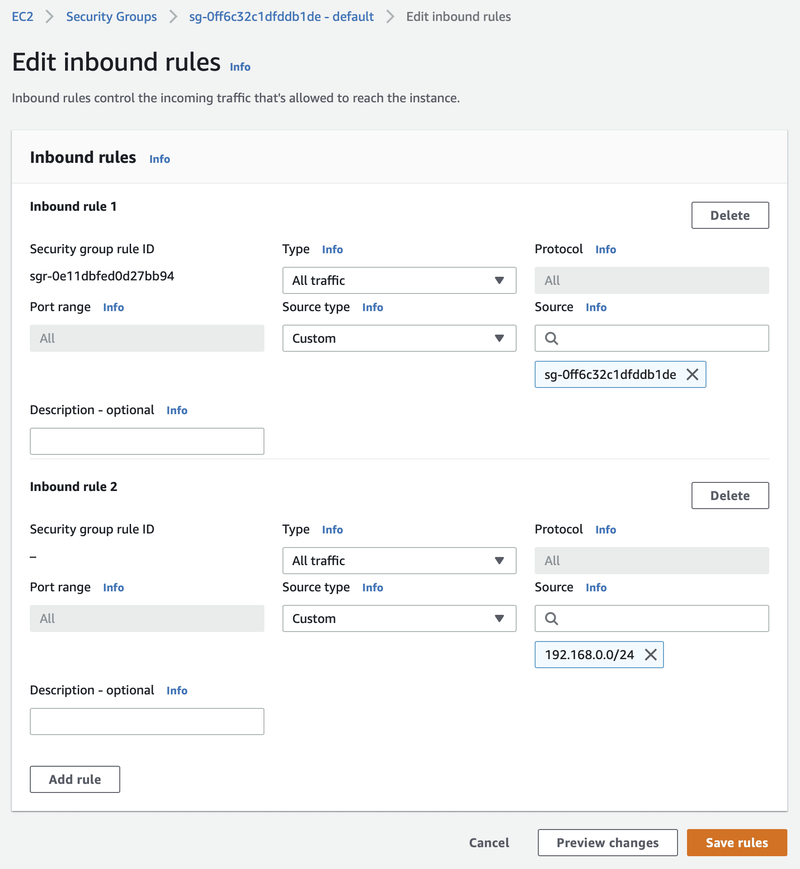Remove the sg-0ff6c32c1dfddb1de source tag

(692, 375)
